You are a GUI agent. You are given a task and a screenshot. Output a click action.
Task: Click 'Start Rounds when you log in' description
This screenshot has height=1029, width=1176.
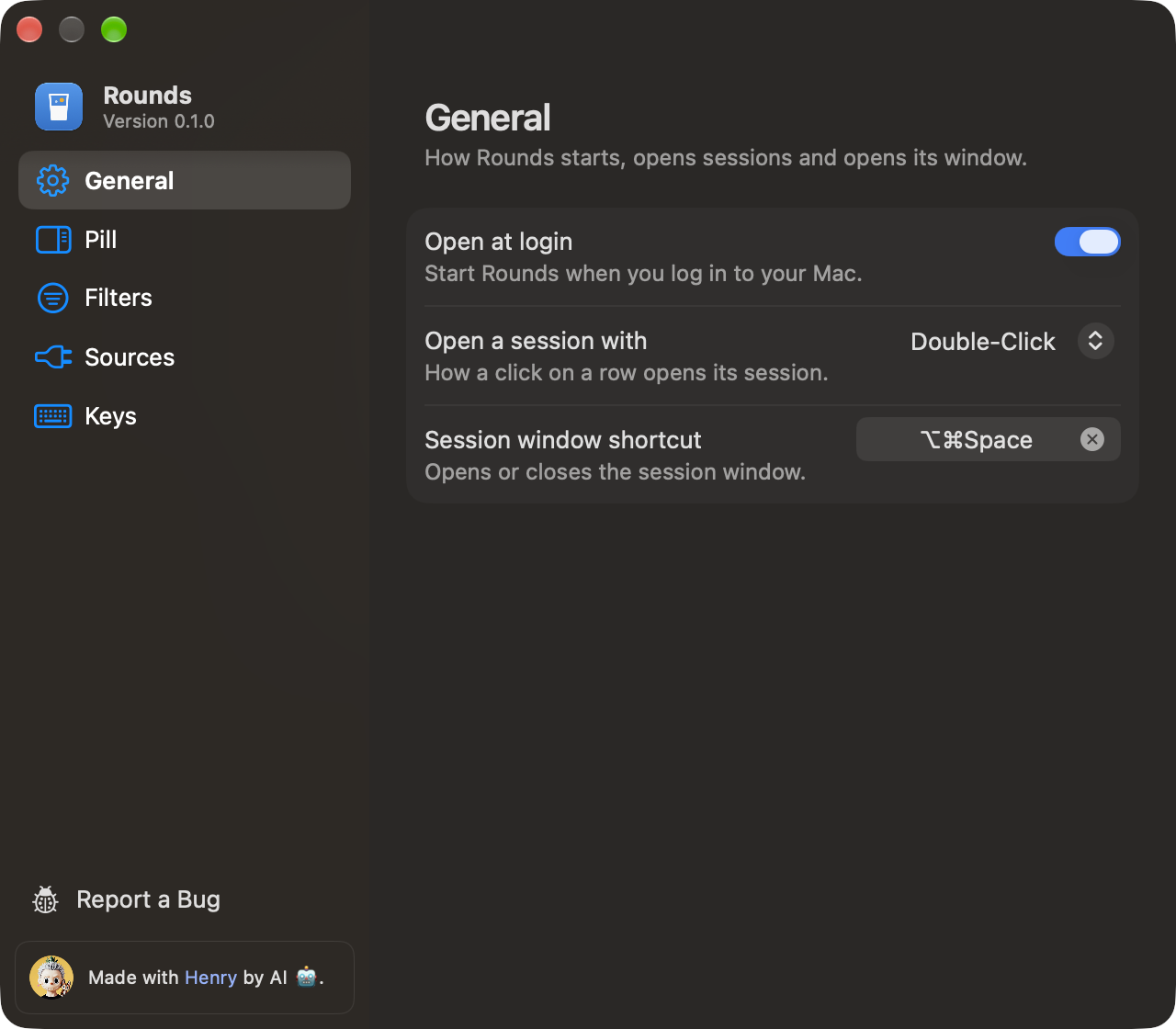[643, 274]
